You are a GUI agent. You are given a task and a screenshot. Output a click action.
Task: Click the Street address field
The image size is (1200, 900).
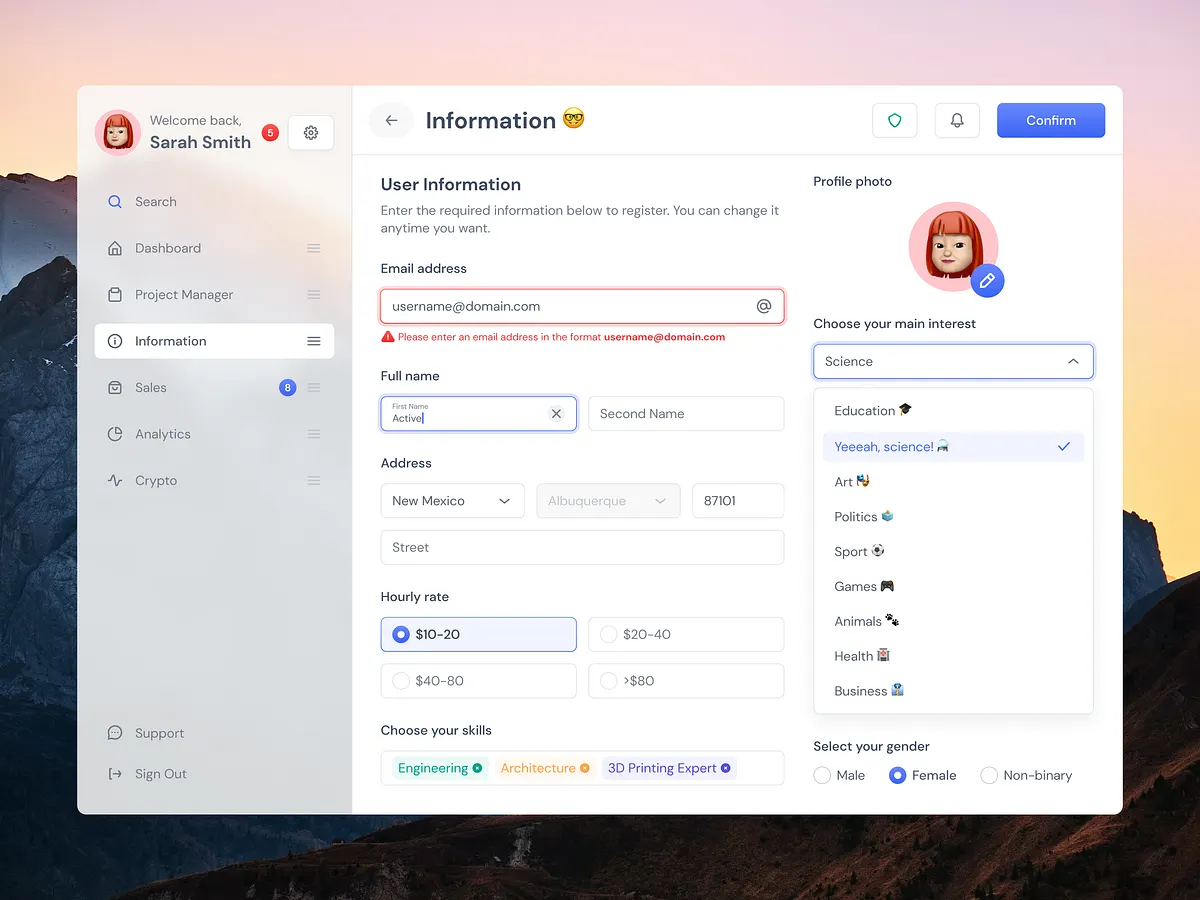pos(582,548)
